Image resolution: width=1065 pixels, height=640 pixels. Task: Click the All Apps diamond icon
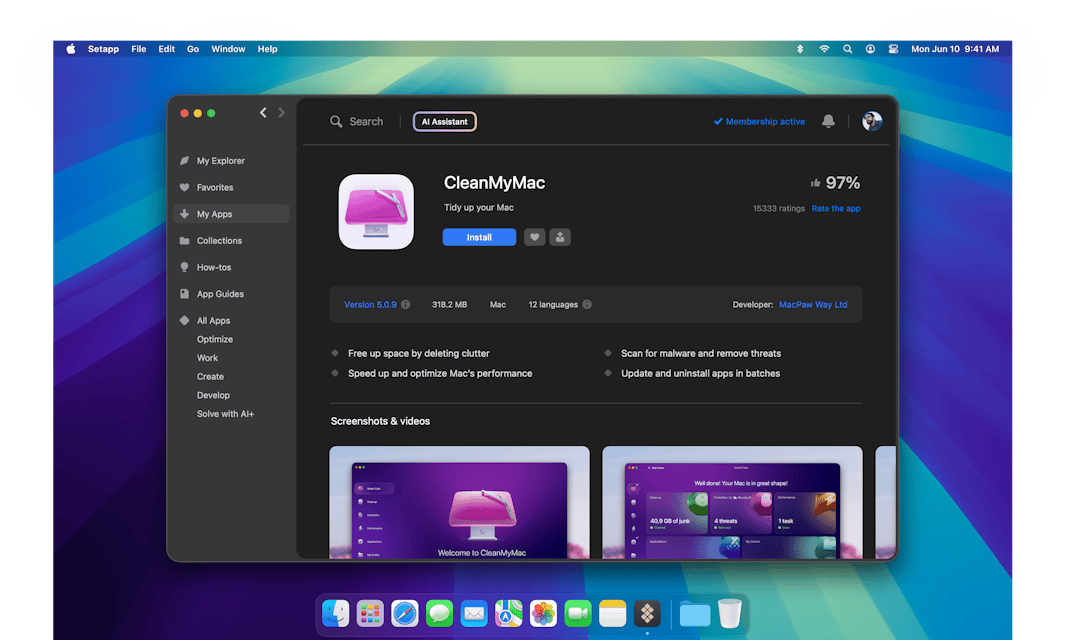click(x=184, y=321)
